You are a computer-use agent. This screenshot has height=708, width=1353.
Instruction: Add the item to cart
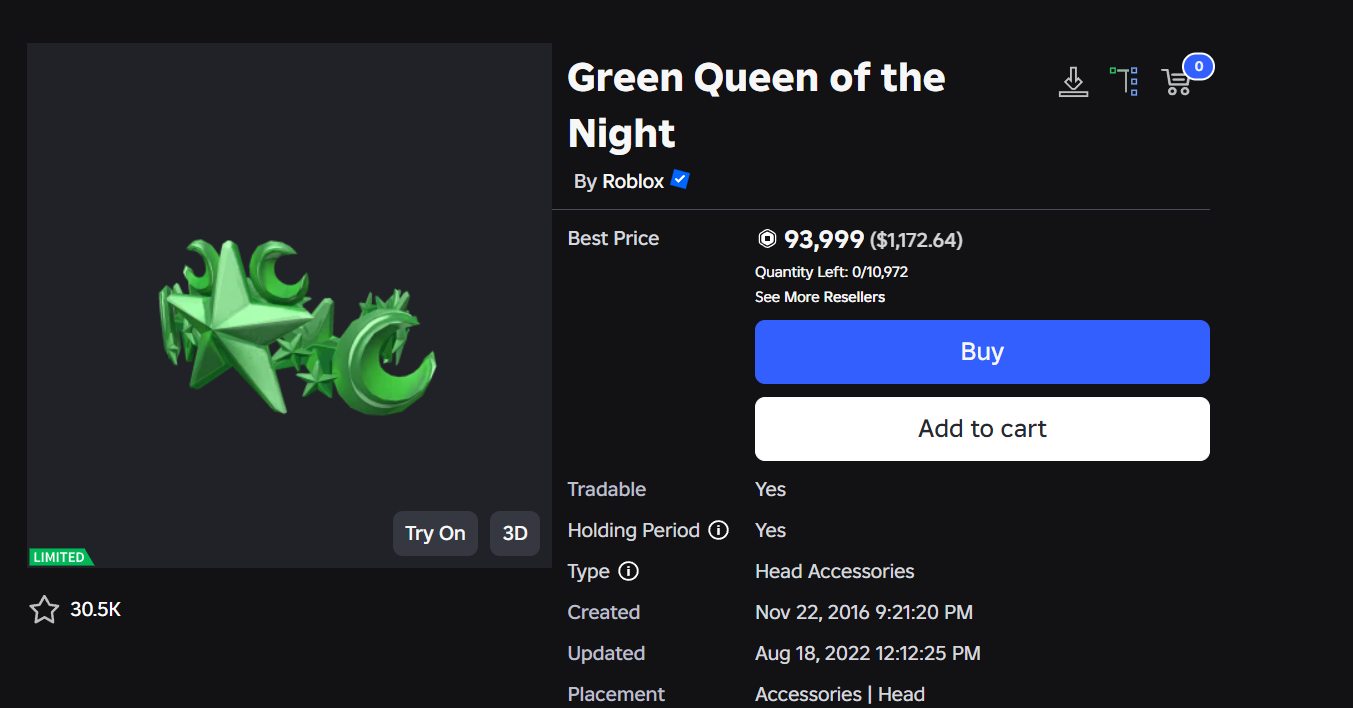[x=982, y=429]
